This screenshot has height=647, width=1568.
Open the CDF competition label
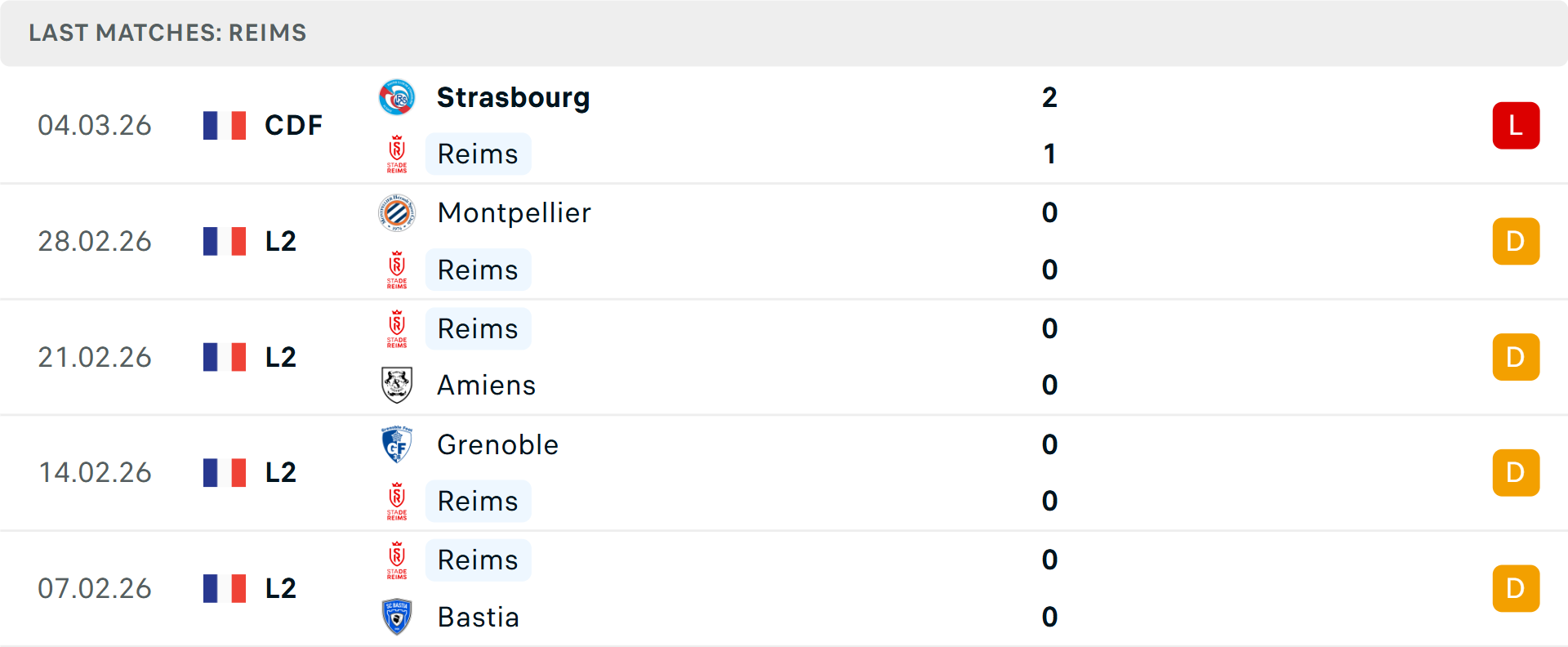tap(293, 125)
